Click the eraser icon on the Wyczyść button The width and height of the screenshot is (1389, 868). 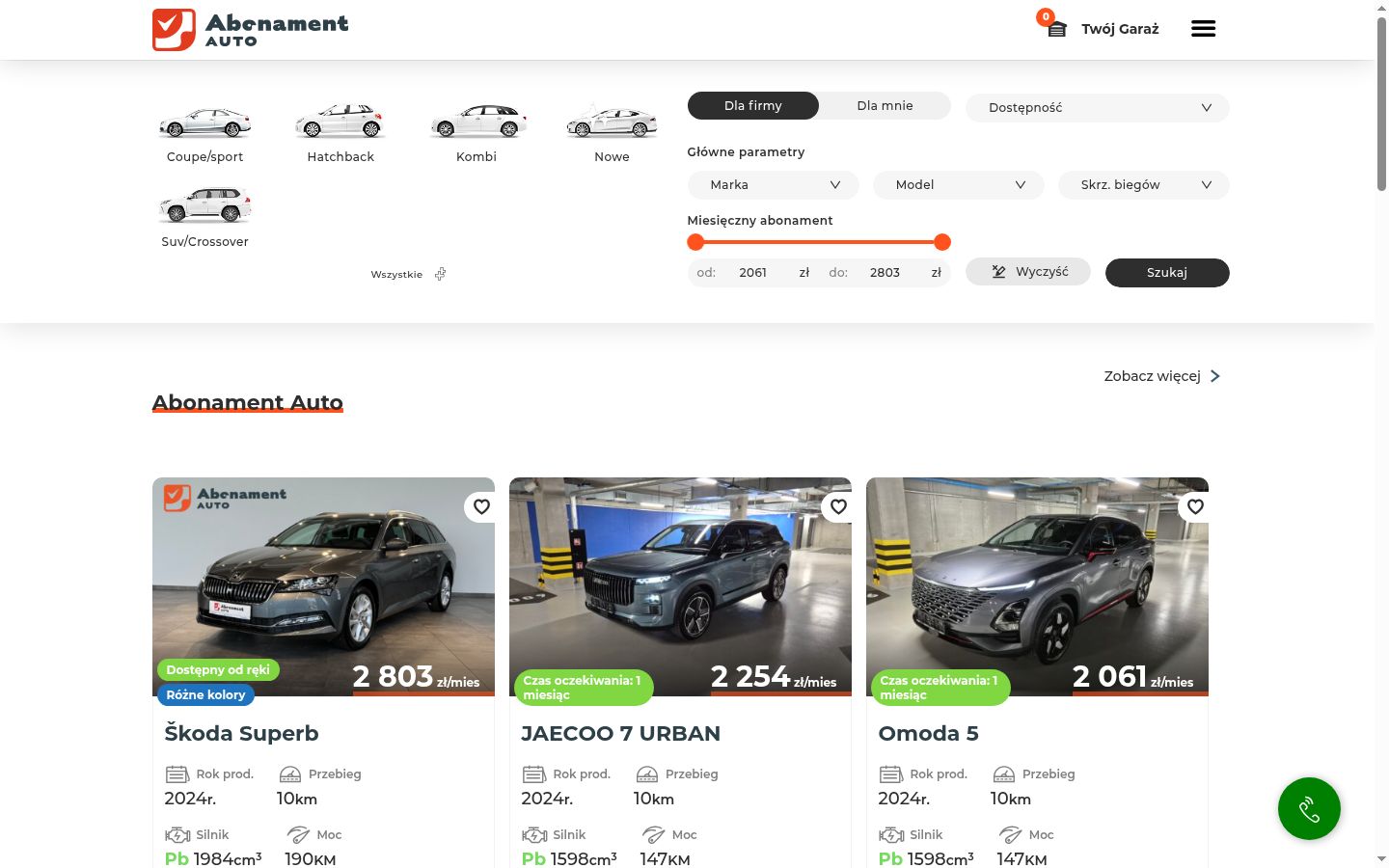point(999,272)
